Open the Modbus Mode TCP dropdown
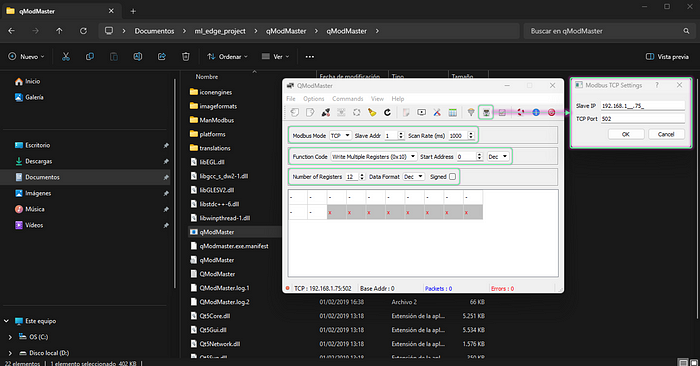The height and width of the screenshot is (366, 700). point(340,135)
